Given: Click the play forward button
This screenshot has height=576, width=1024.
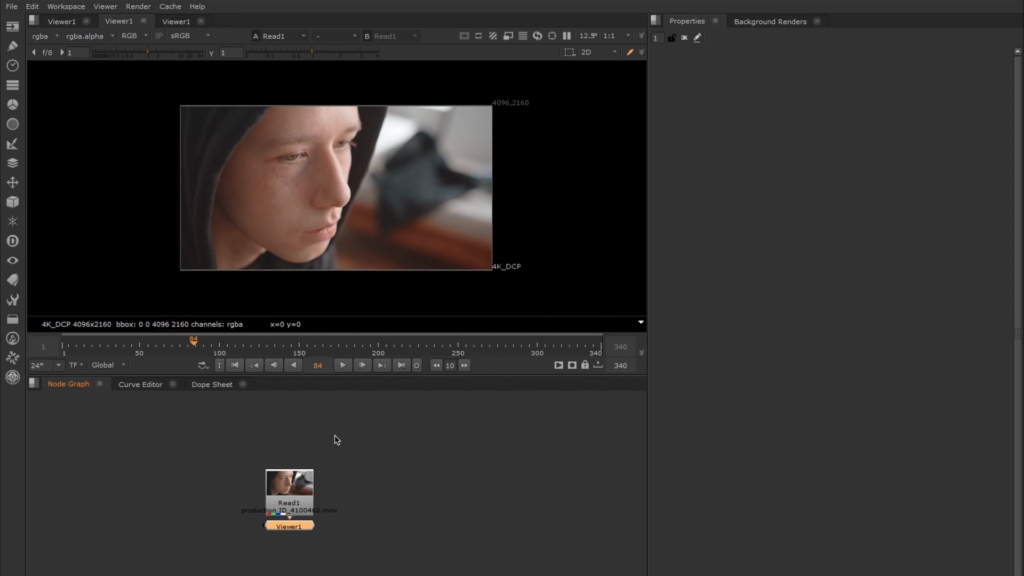Looking at the screenshot, I should coord(342,365).
